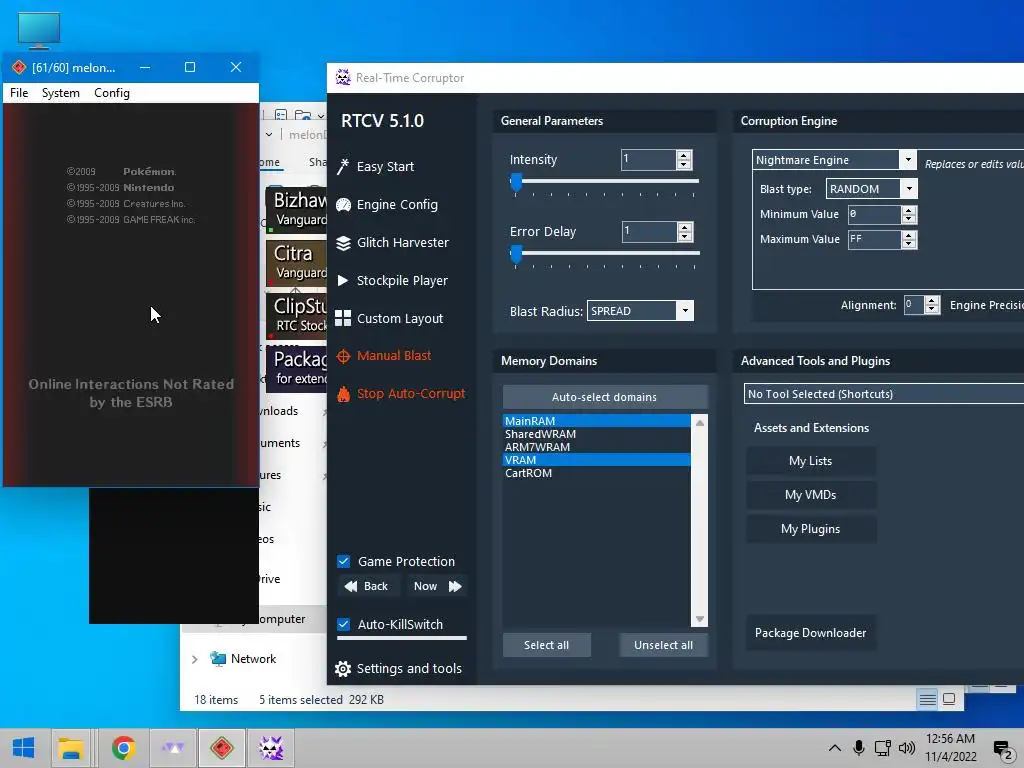Click Stop Auto-Corrupt flame icon
Image resolution: width=1024 pixels, height=768 pixels.
pos(343,394)
